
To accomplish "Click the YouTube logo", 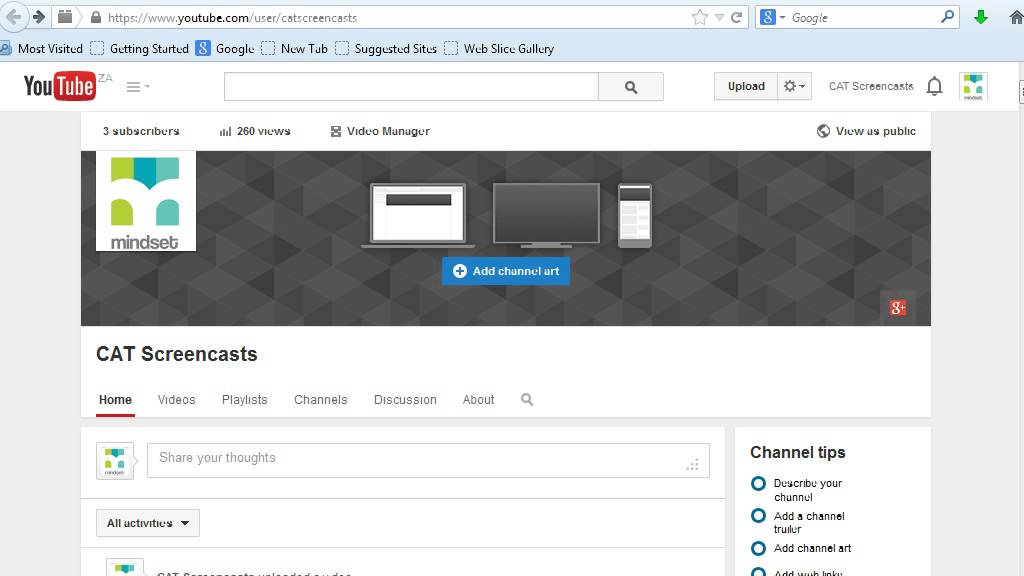I will [x=59, y=86].
